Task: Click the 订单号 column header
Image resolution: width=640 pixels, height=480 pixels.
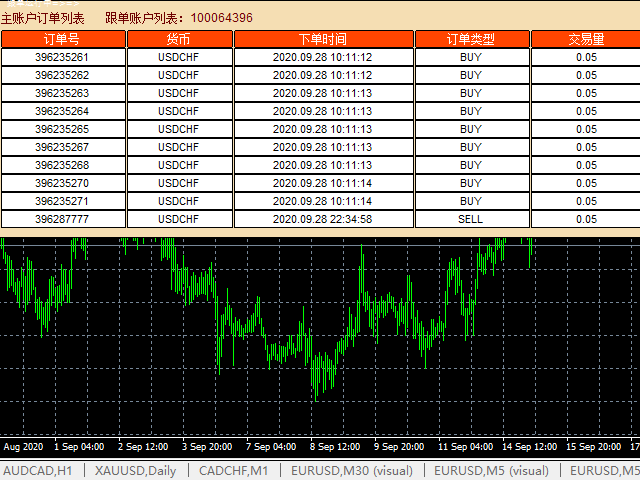Action: [x=63, y=39]
